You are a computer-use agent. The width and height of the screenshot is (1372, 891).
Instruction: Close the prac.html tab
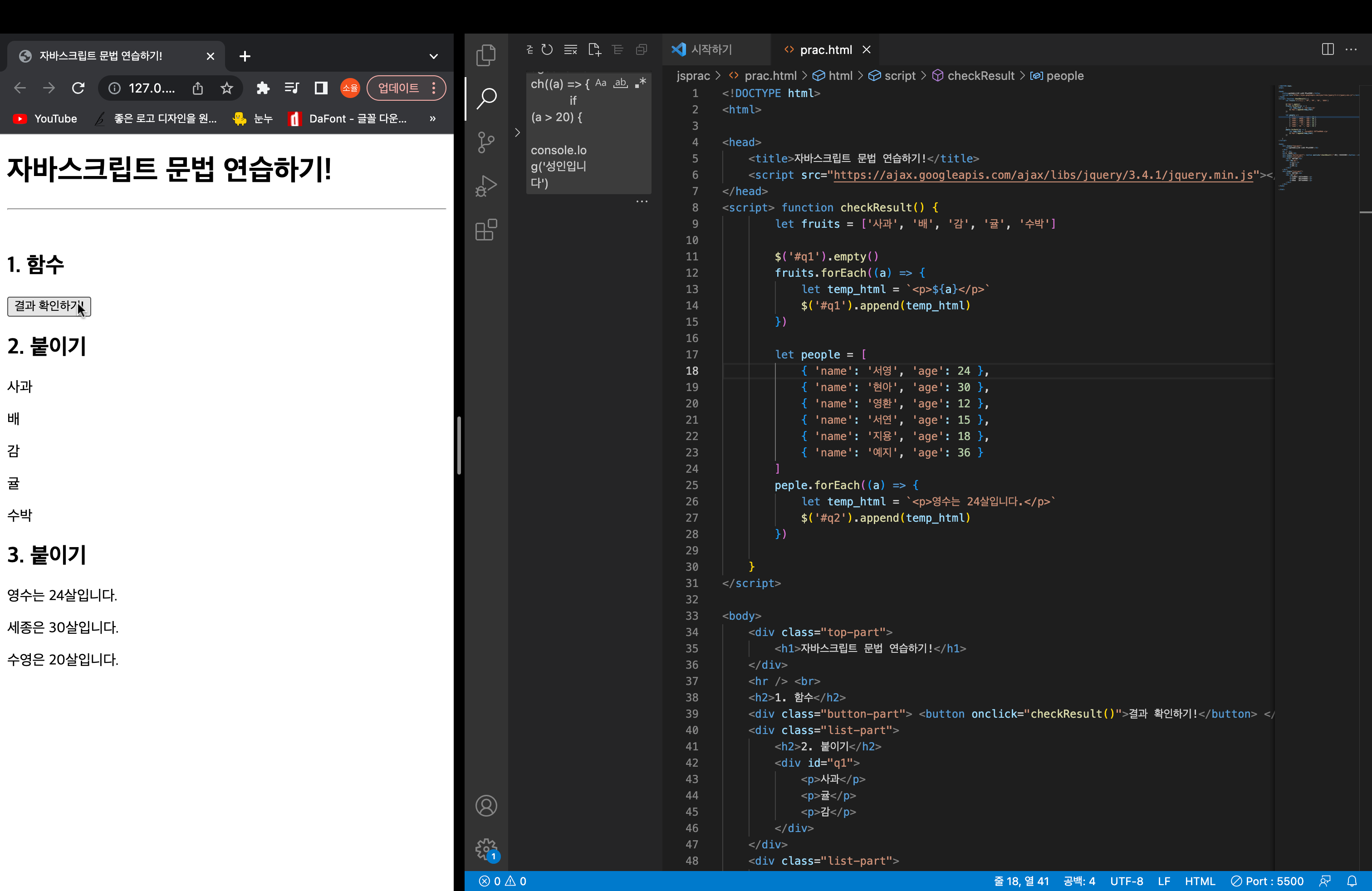(866, 49)
